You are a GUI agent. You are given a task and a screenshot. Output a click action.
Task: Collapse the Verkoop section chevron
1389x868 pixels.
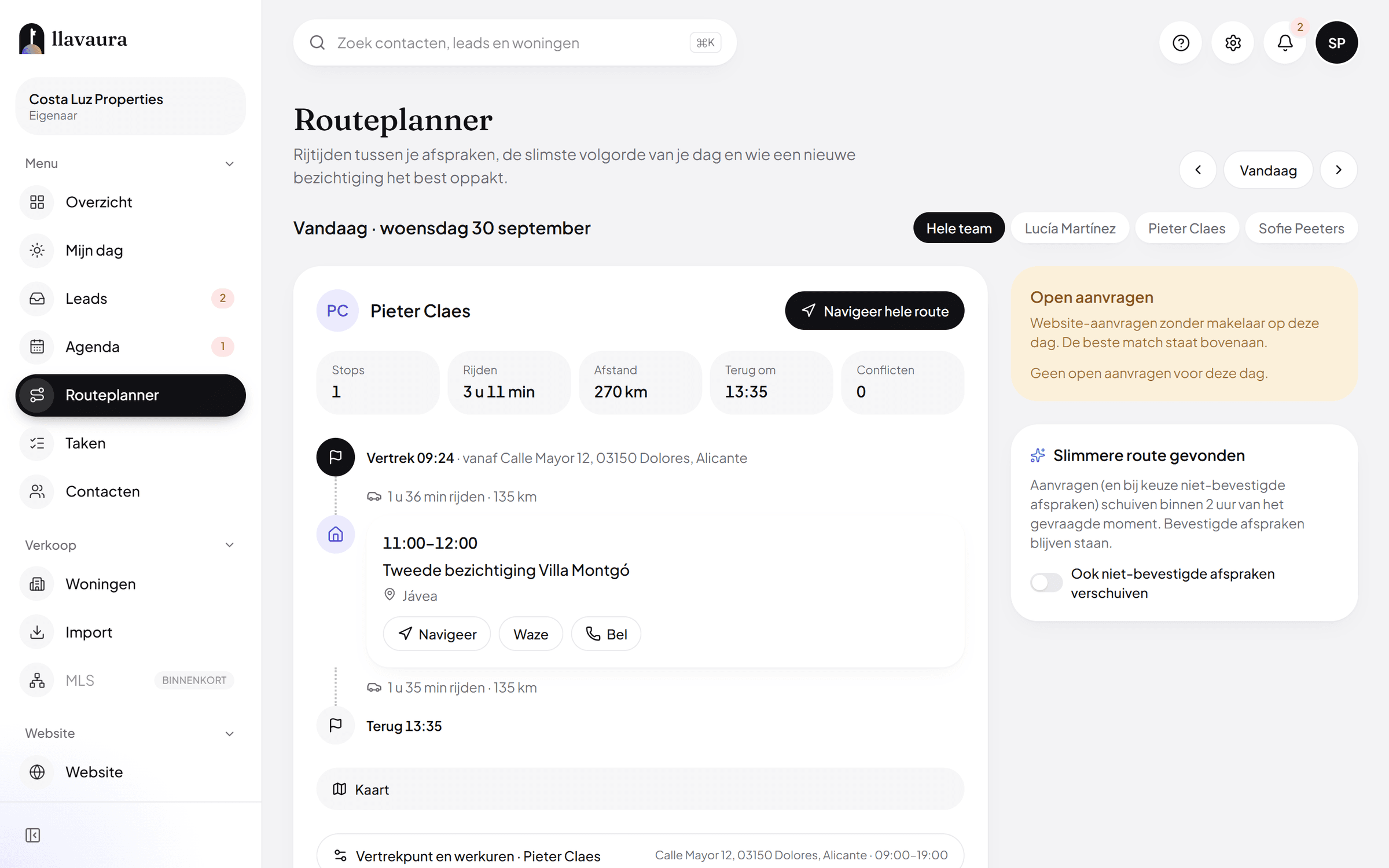230,545
